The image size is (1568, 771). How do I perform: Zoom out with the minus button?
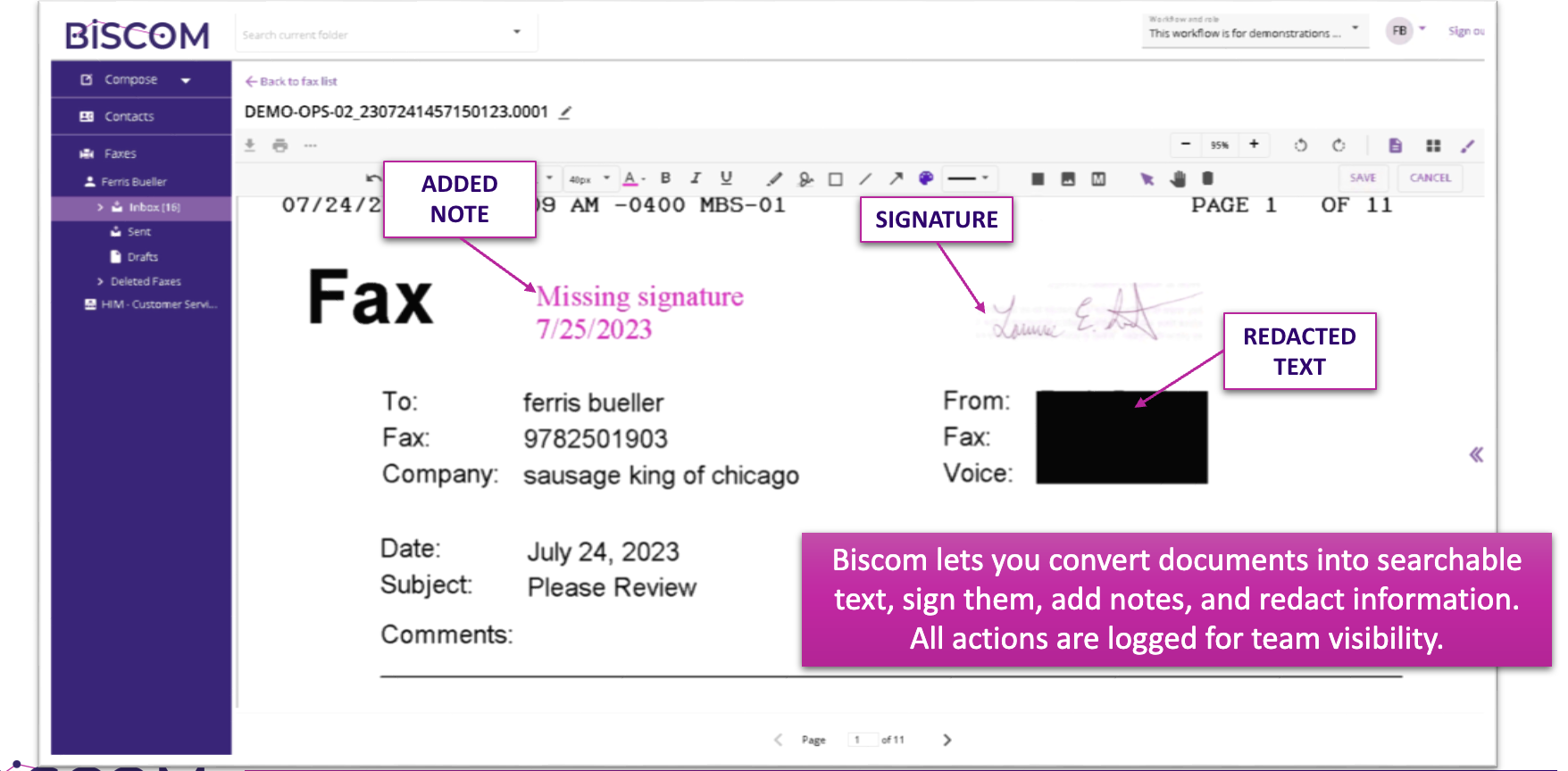coord(1186,145)
